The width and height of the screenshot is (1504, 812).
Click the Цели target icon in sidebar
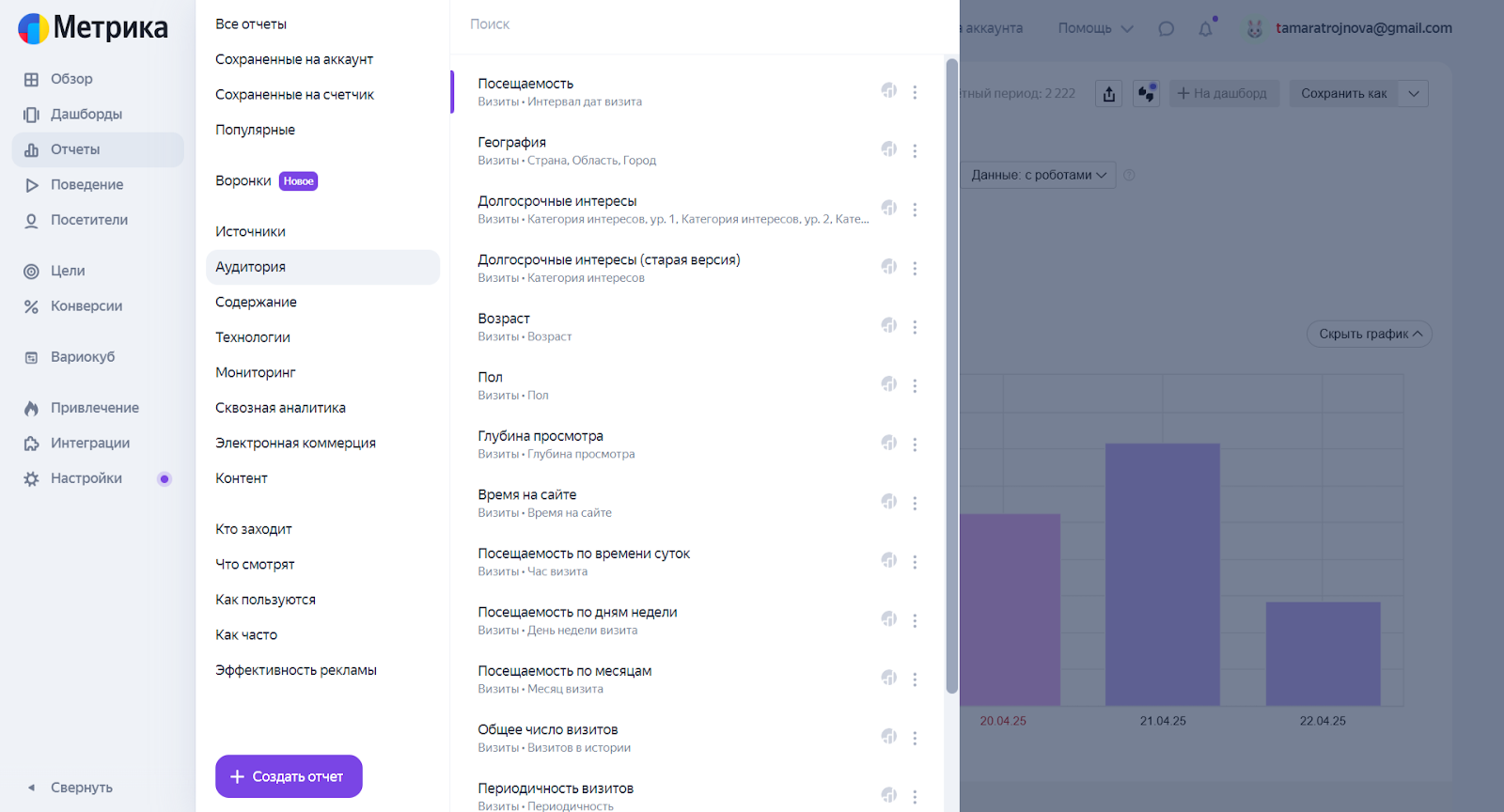31,272
